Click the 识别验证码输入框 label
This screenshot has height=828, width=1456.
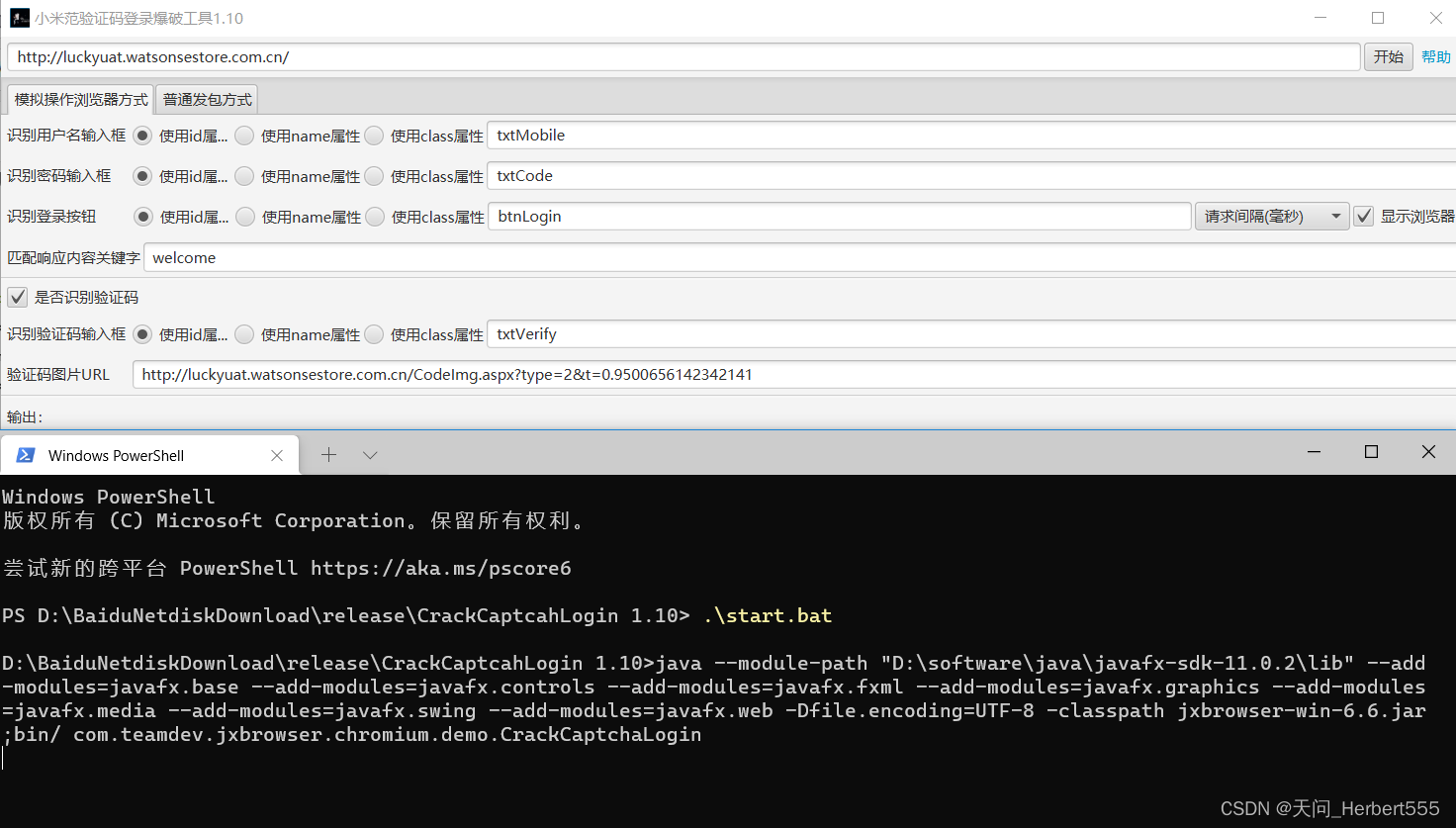tap(66, 334)
